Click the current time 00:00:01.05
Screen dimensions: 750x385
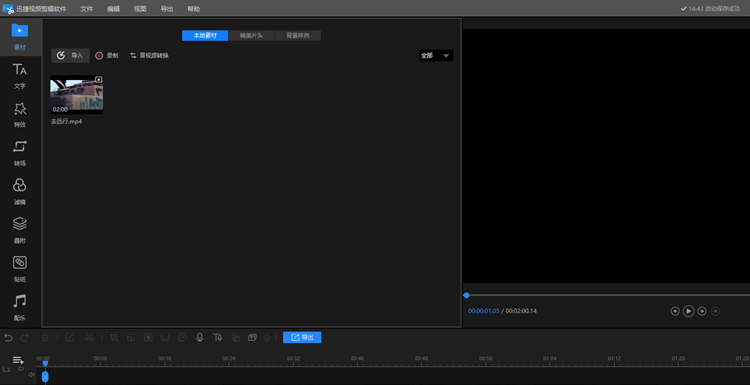click(x=484, y=311)
